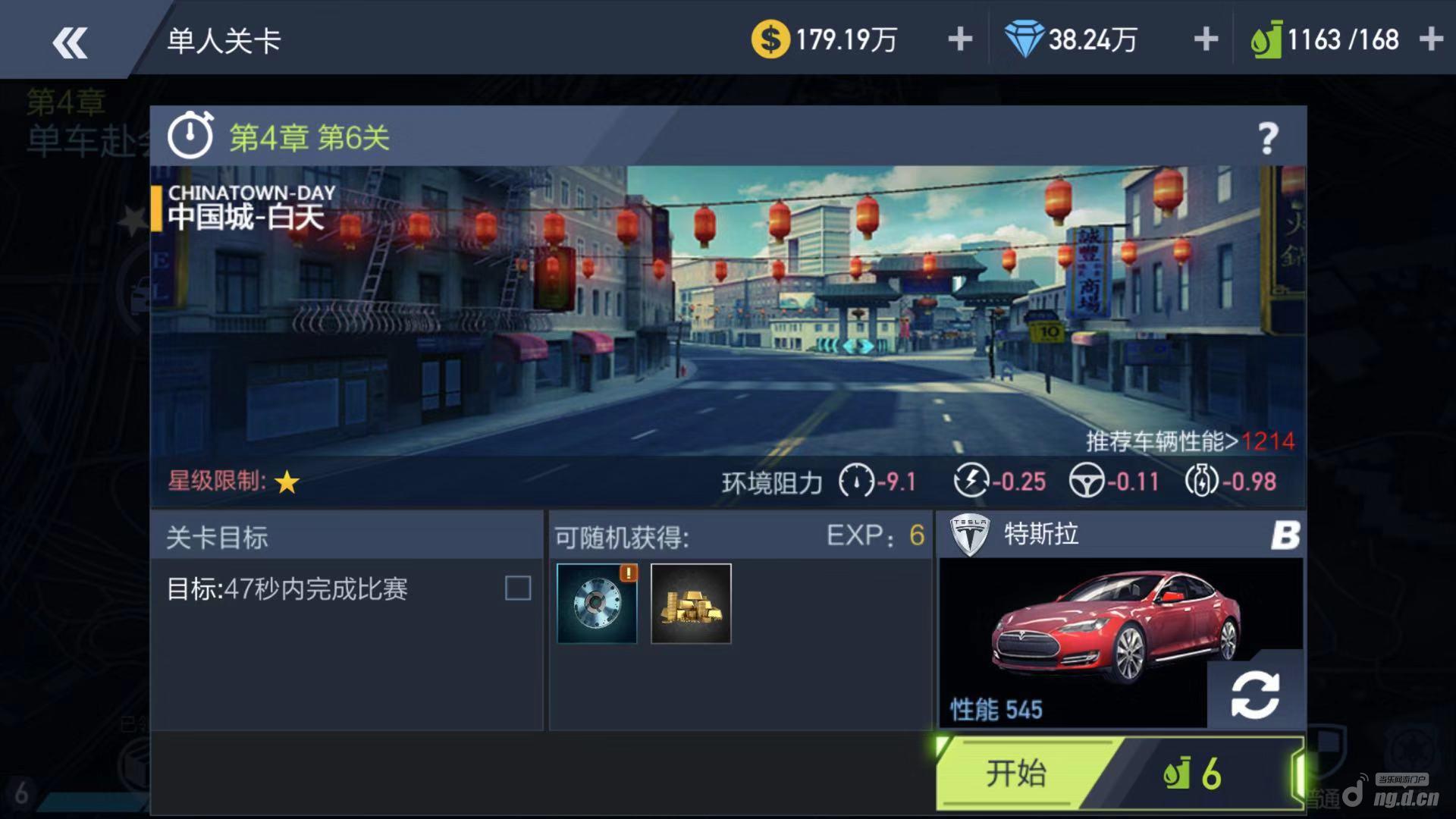Add diamonds with plus next to 38.24万

(1206, 39)
